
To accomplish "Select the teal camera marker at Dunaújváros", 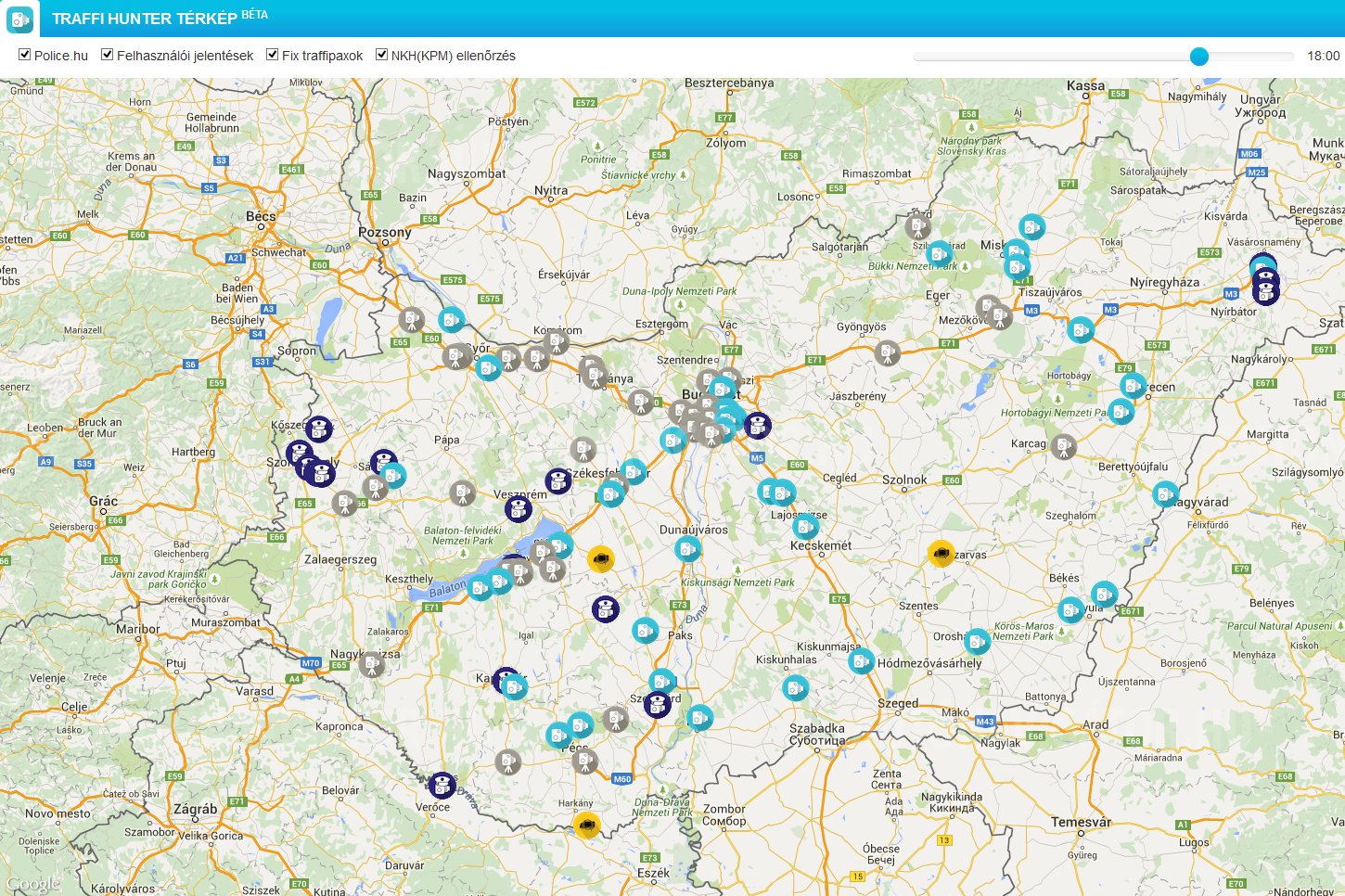I will click(687, 549).
